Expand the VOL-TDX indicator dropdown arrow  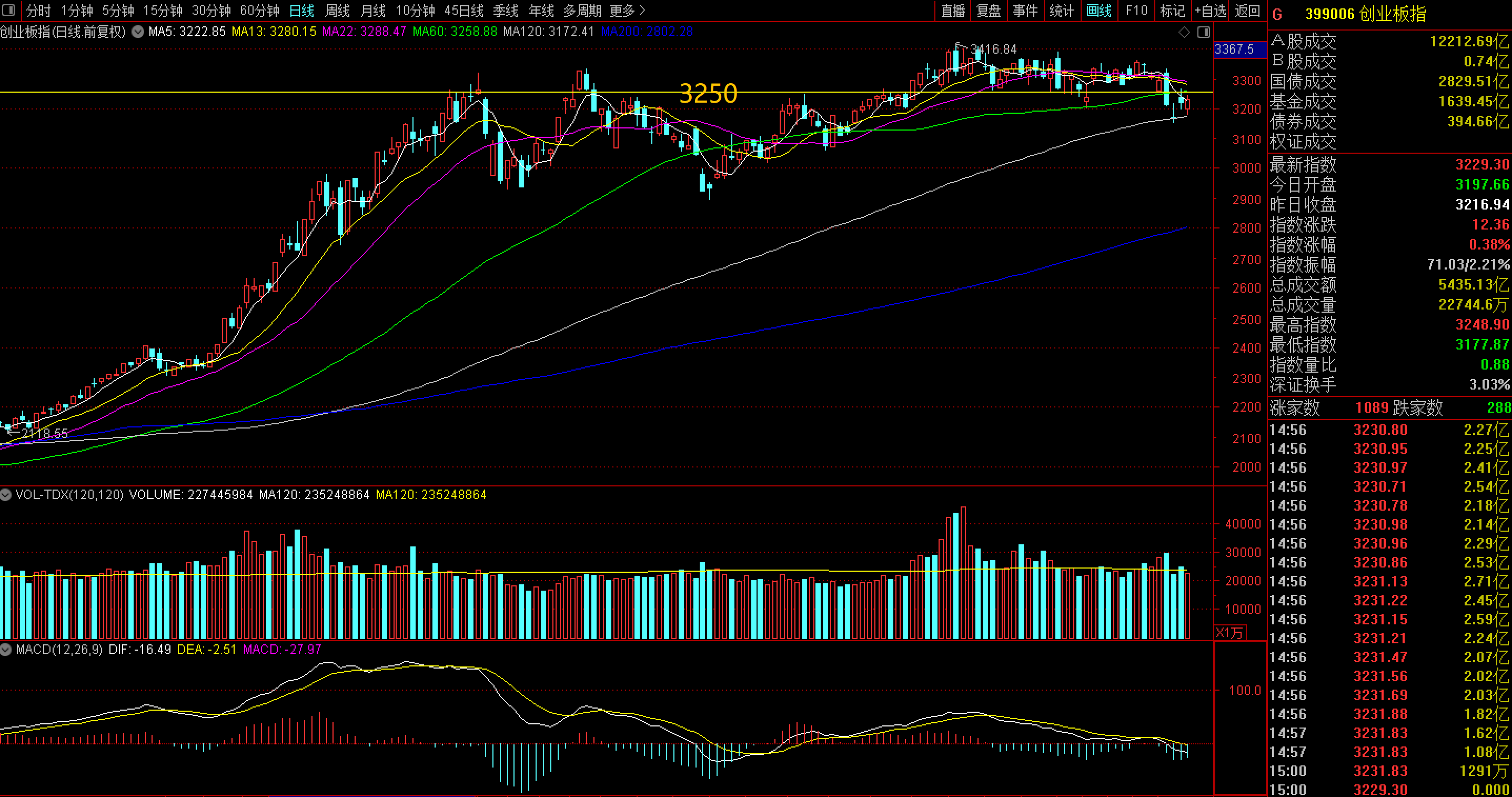tap(6, 494)
